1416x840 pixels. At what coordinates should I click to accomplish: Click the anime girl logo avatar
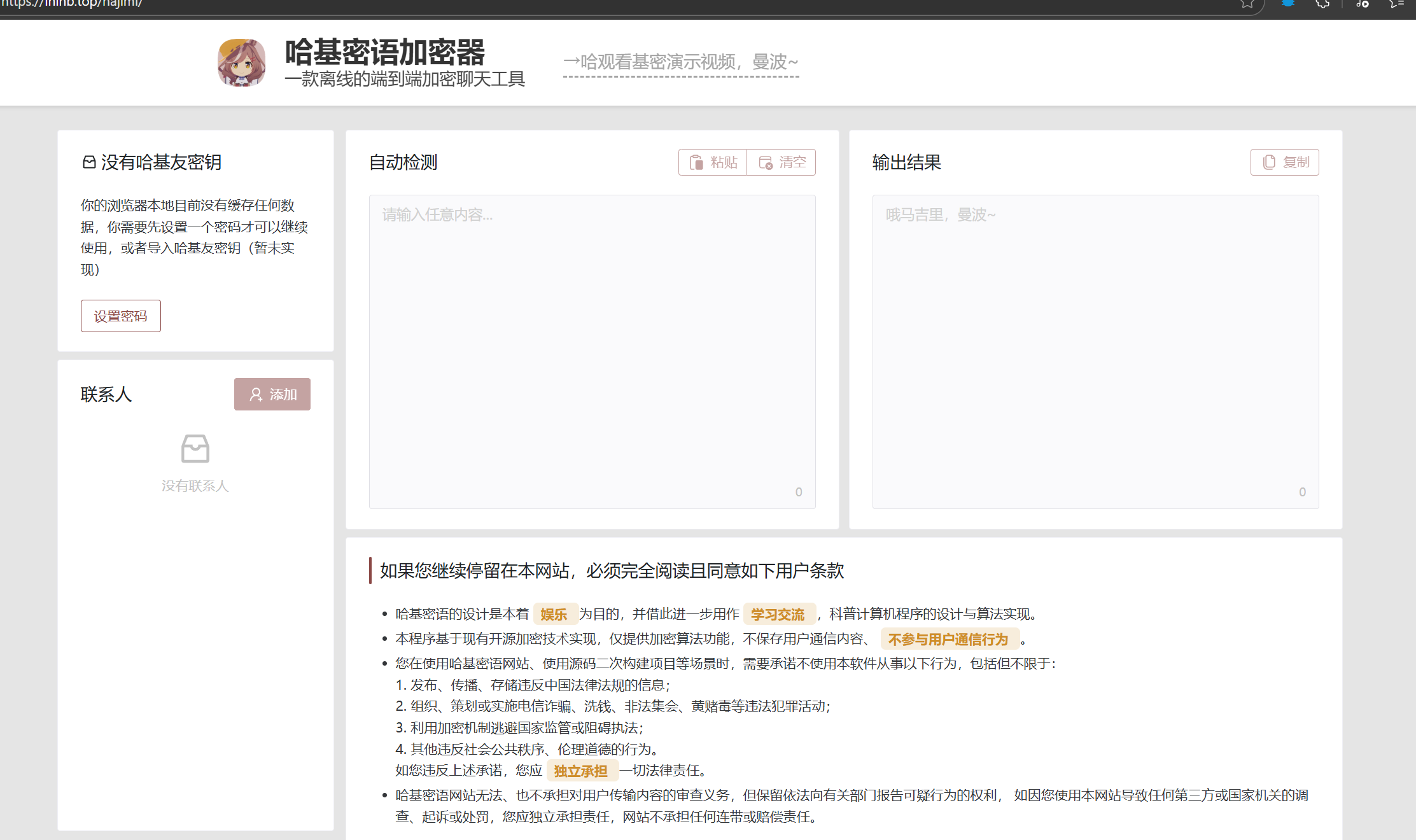pyautogui.click(x=241, y=62)
